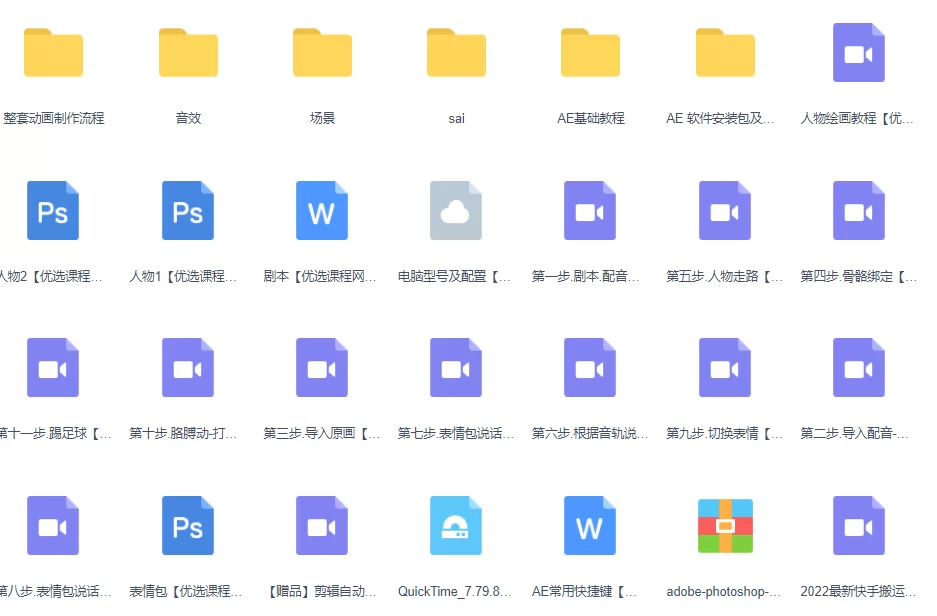Click the 表情包 Photoshop file name label
This screenshot has height=616, width=937.
click(188, 591)
